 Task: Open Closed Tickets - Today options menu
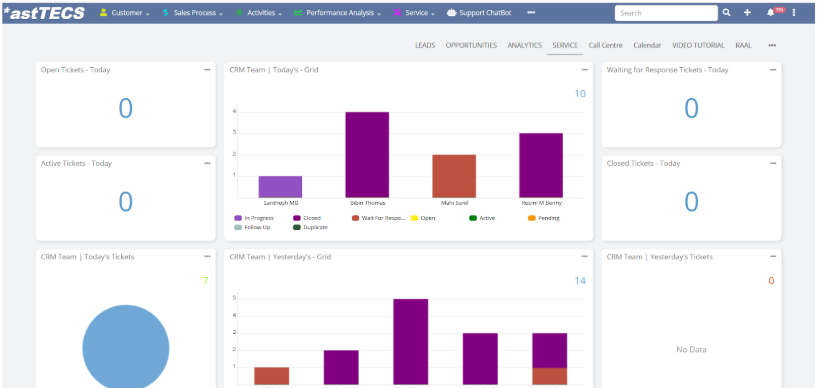(x=773, y=163)
